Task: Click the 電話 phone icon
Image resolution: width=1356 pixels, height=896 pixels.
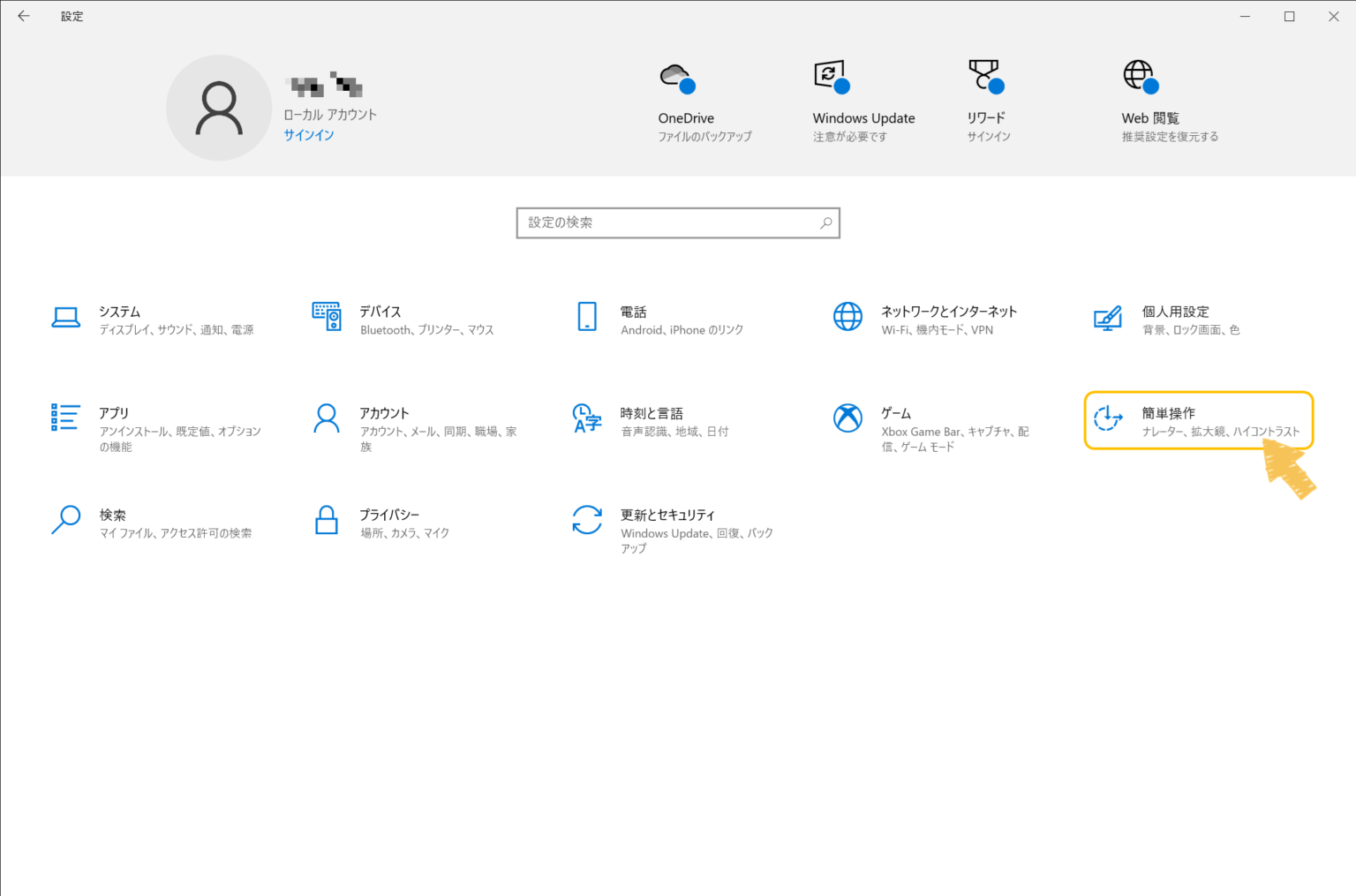Action: click(x=587, y=316)
